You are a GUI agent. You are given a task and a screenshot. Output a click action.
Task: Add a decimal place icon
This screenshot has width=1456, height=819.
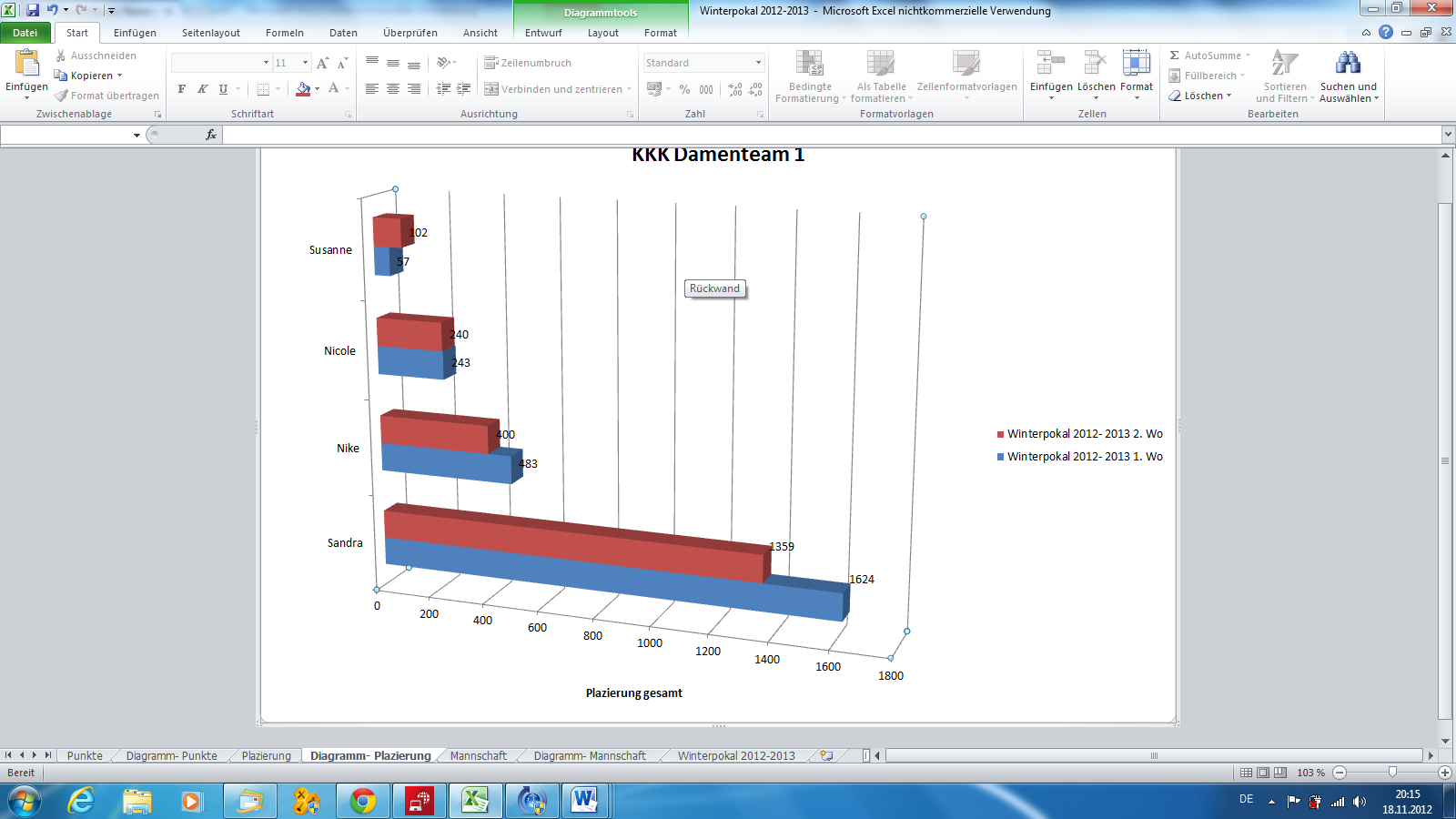(735, 89)
